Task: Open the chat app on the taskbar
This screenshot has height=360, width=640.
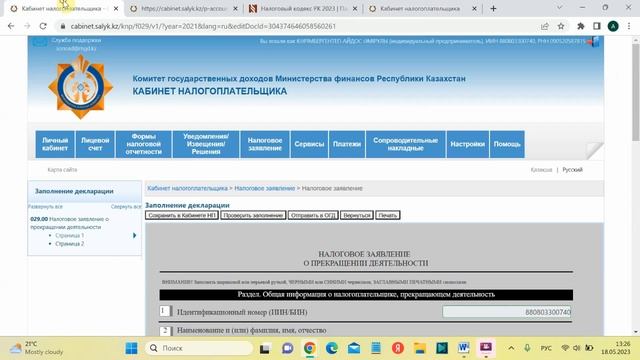Action: point(287,348)
